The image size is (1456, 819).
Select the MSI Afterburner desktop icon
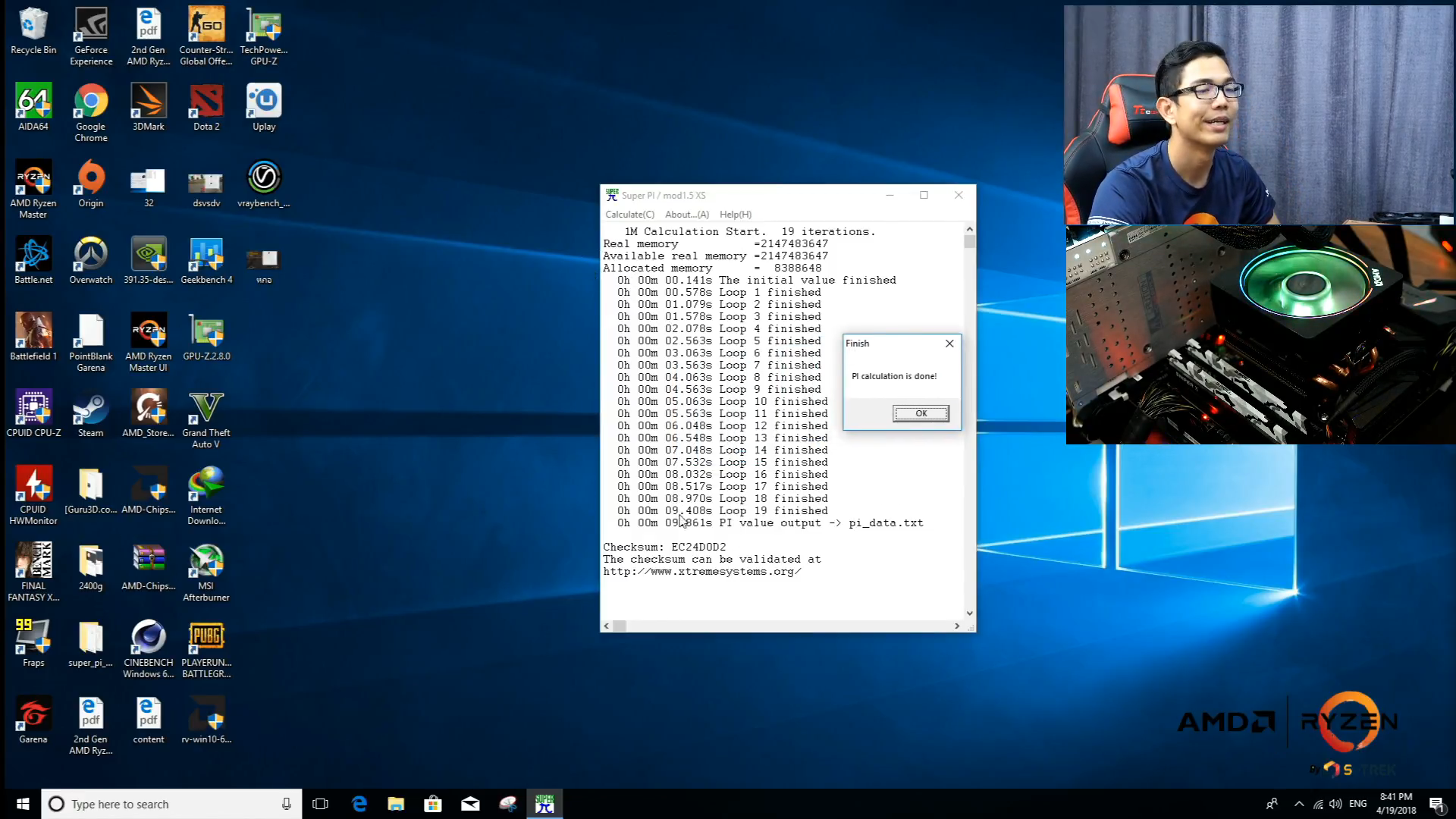point(206,573)
